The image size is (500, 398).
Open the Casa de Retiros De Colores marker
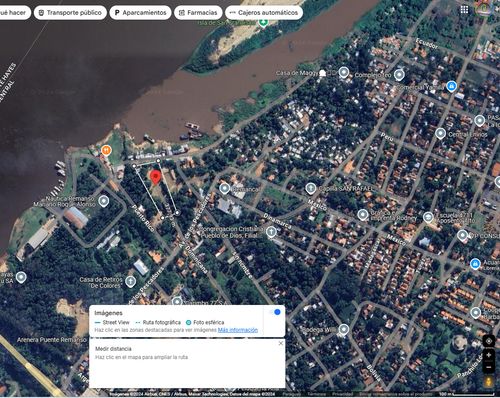130,282
